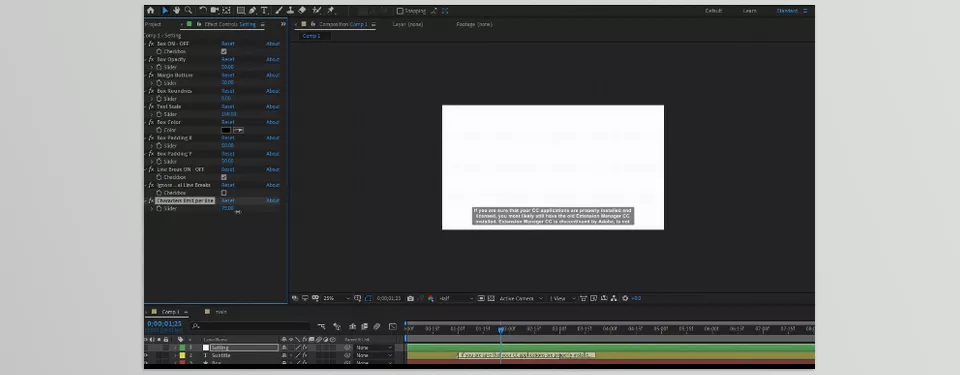Viewport: 960px width, 375px height.
Task: Select the Zoom magnifier tool
Action: tap(188, 10)
